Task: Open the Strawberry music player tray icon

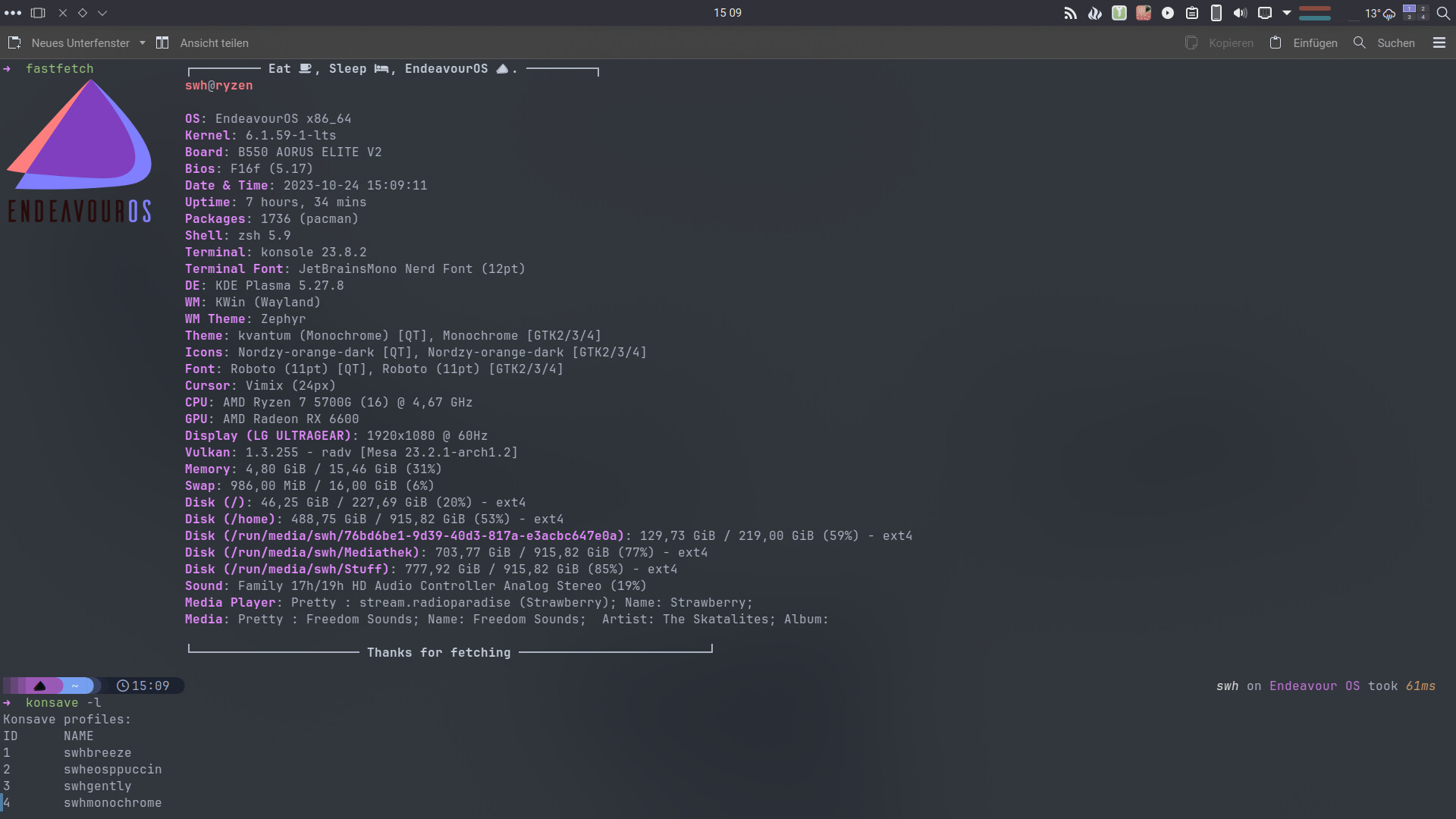Action: click(x=1144, y=13)
